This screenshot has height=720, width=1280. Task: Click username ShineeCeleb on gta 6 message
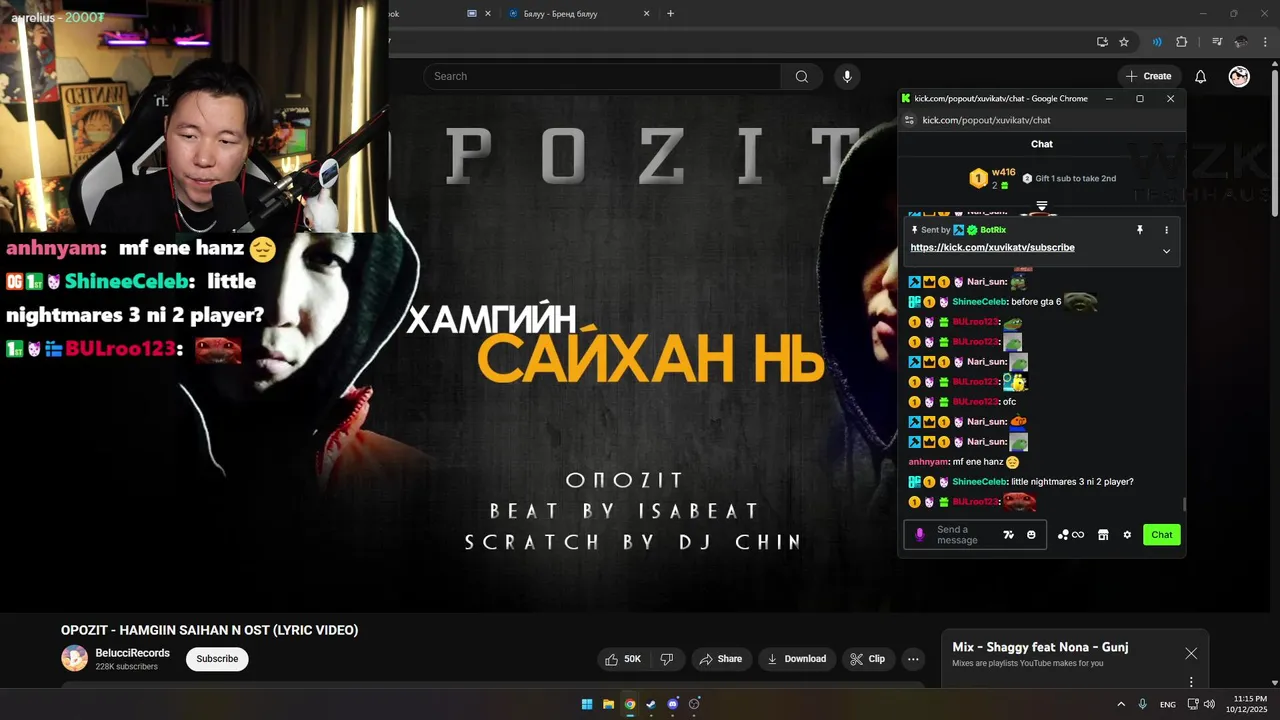(x=979, y=302)
